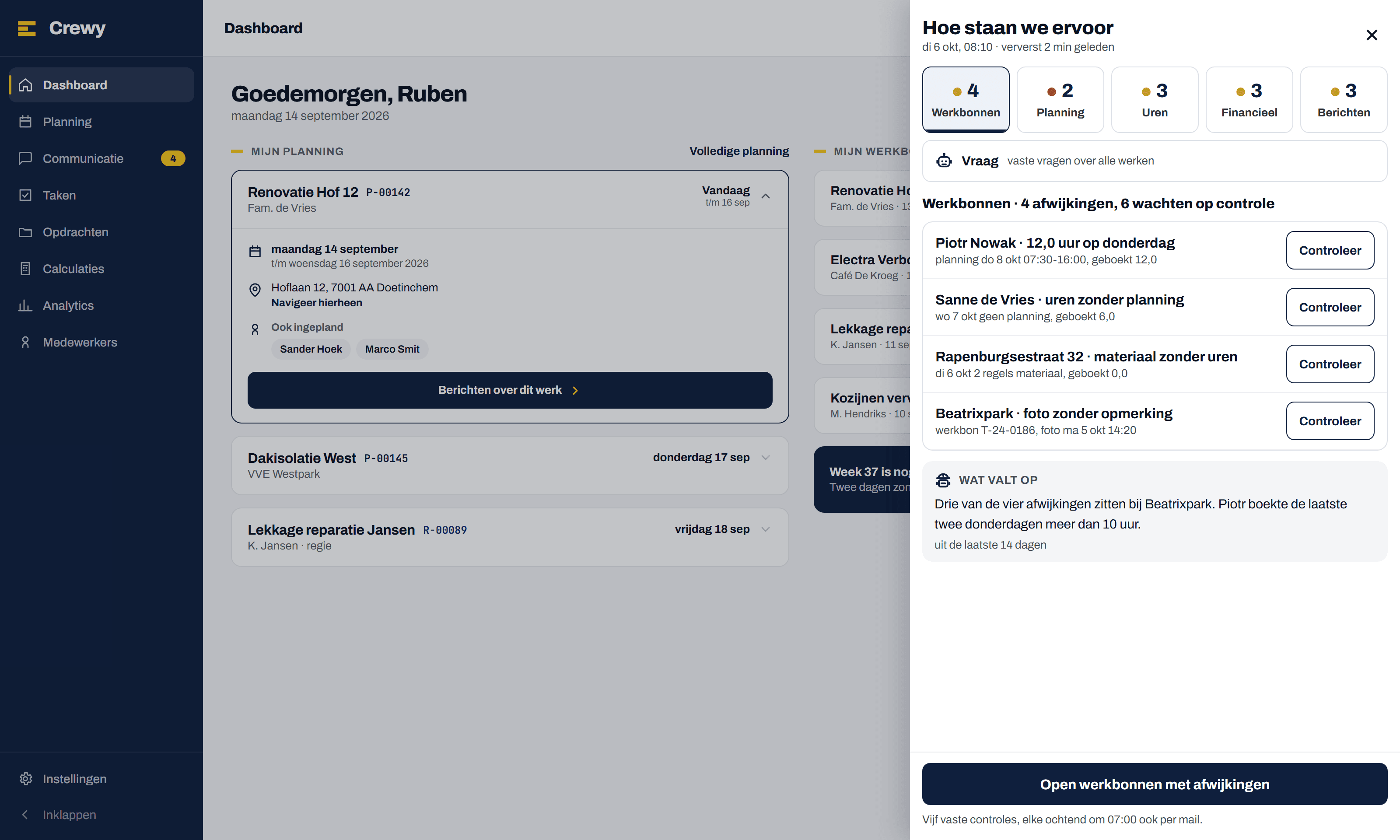Click the robot icon beside WAT VALT OP

(943, 480)
